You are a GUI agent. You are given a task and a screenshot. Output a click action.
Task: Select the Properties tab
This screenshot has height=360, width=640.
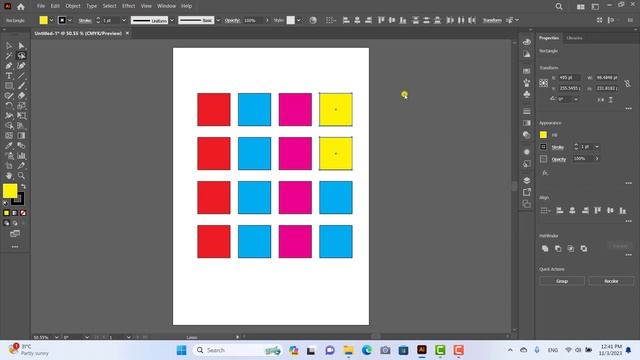(549, 38)
